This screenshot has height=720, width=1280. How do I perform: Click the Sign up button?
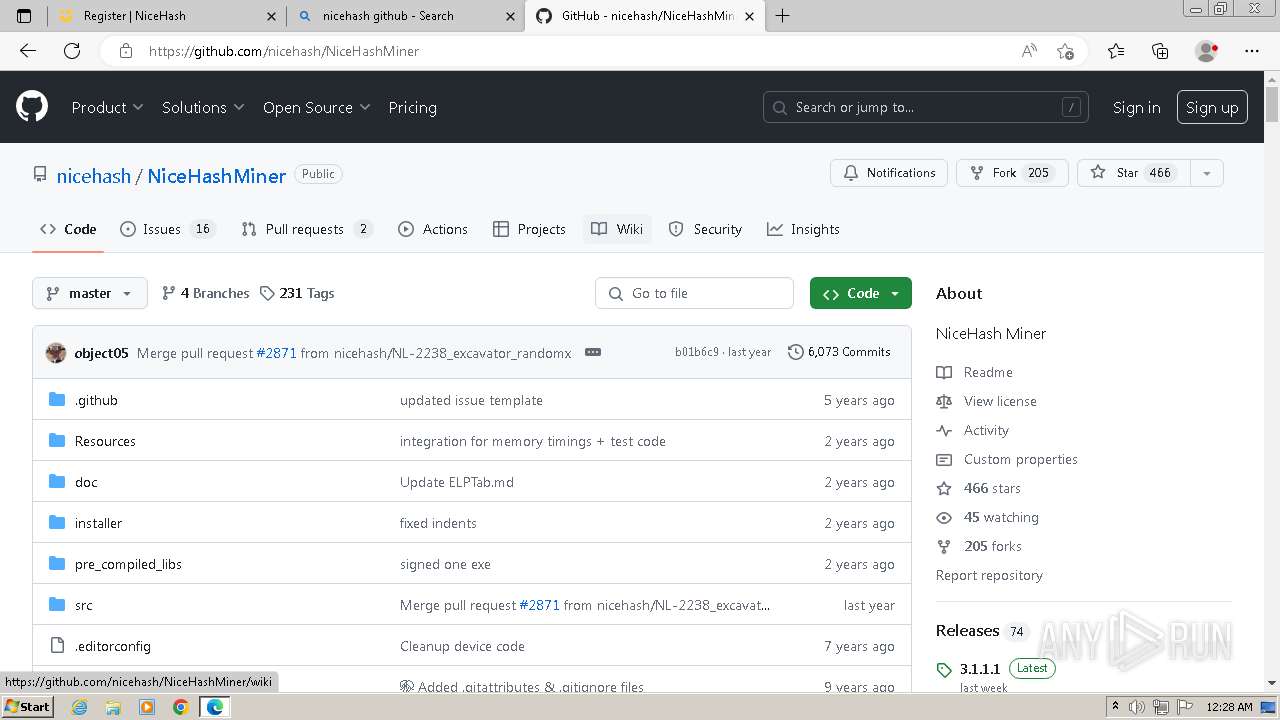[1212, 107]
